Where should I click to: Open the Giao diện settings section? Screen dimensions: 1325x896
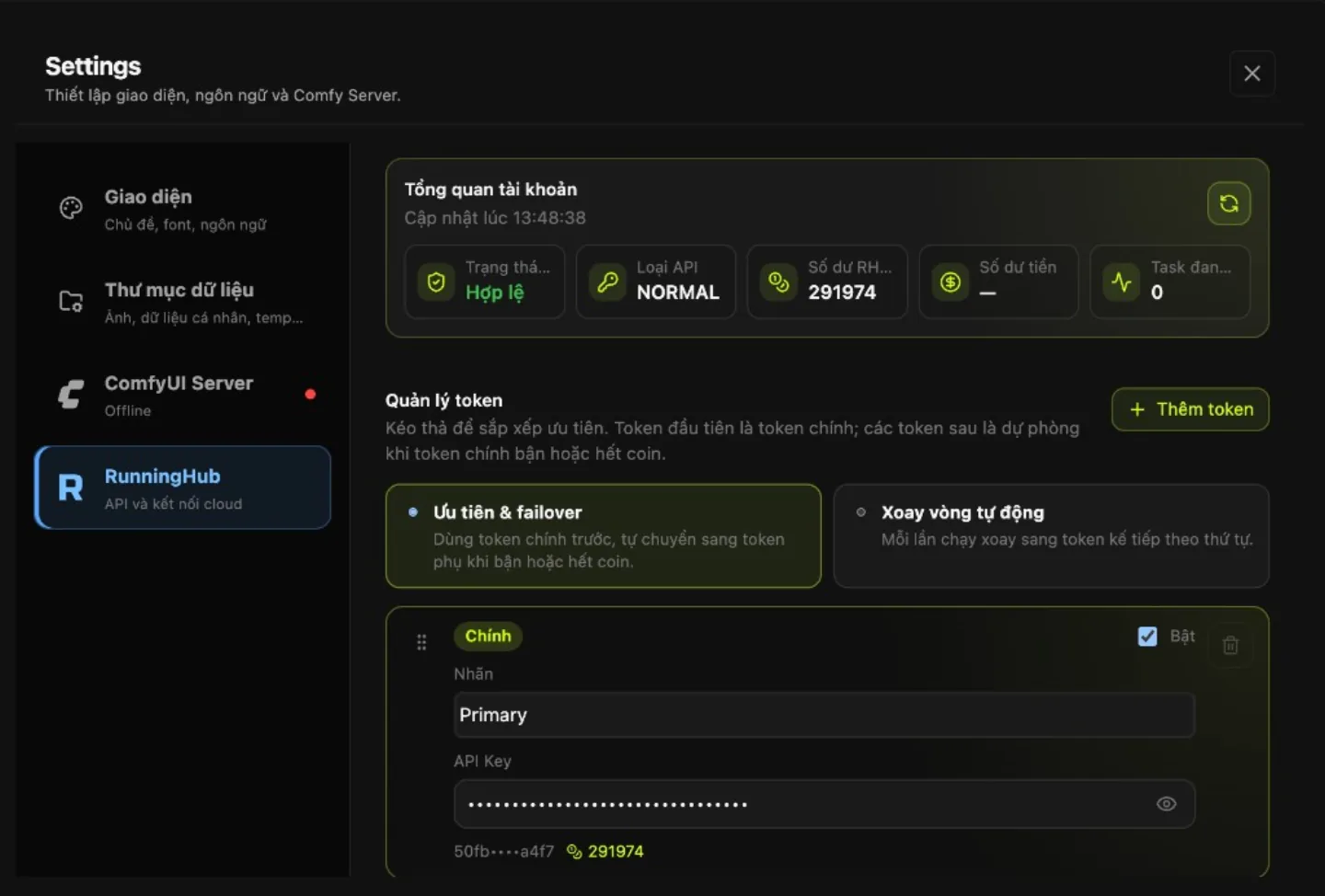(182, 210)
